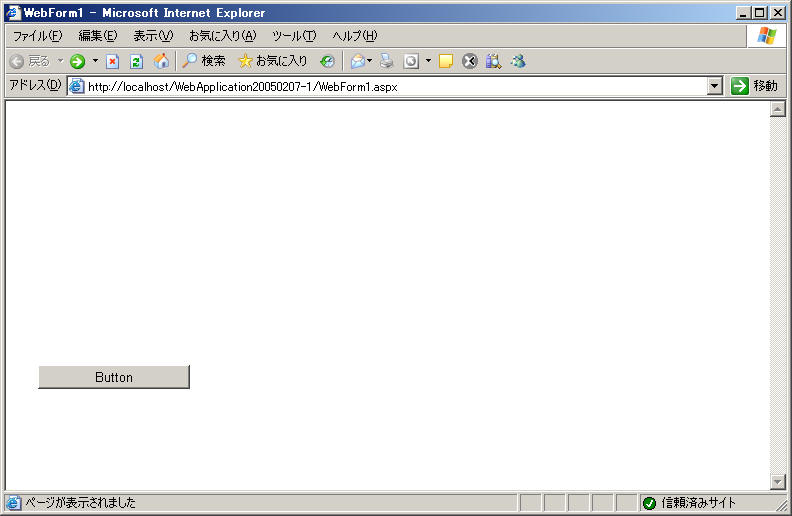
Task: Click the Messenger icon at toolbar end
Action: click(517, 61)
